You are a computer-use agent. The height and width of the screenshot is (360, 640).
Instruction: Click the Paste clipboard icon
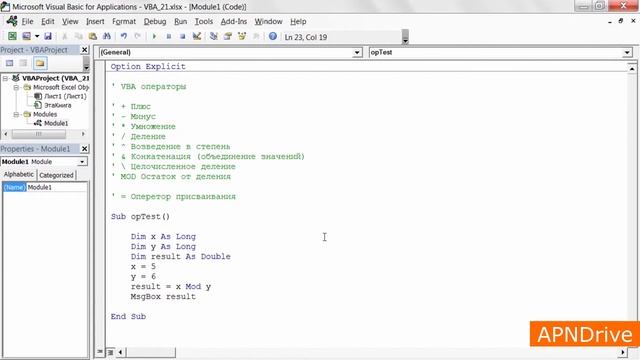93,36
